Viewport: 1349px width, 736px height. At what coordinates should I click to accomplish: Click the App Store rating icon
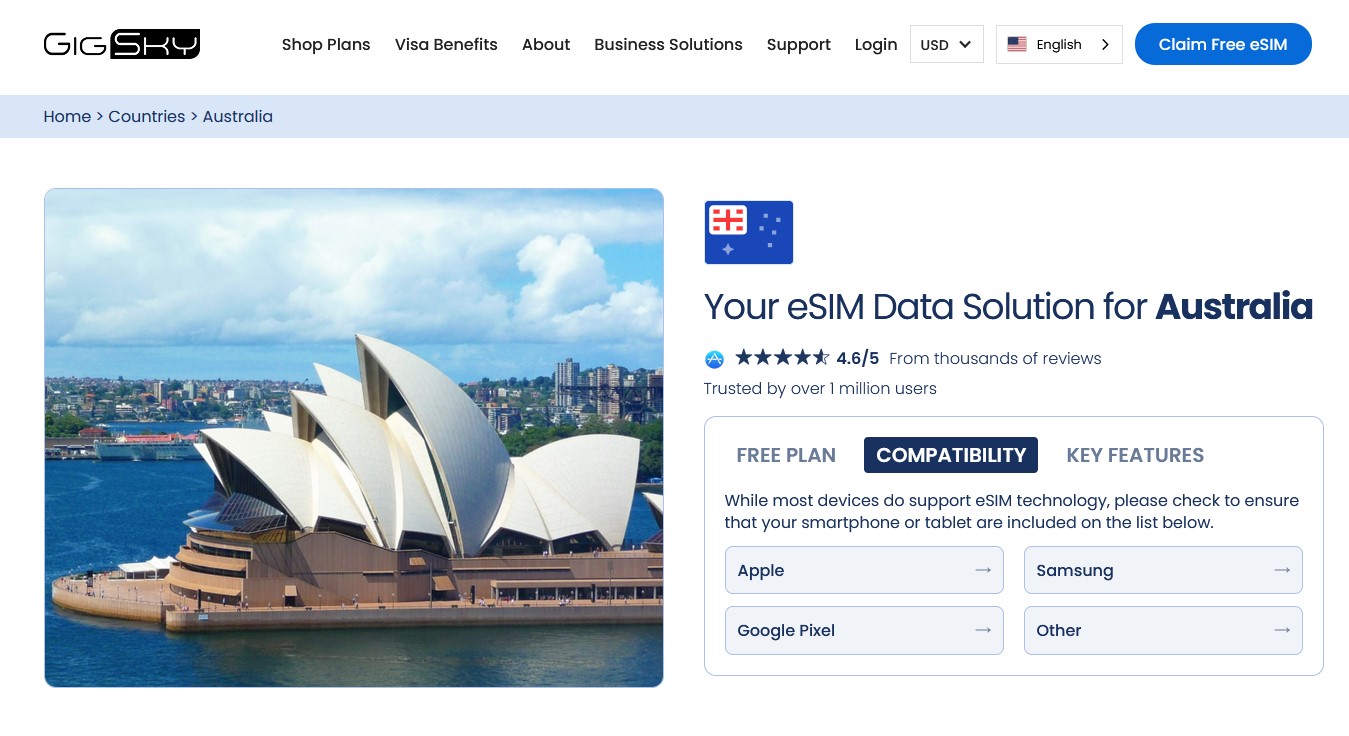(x=714, y=359)
